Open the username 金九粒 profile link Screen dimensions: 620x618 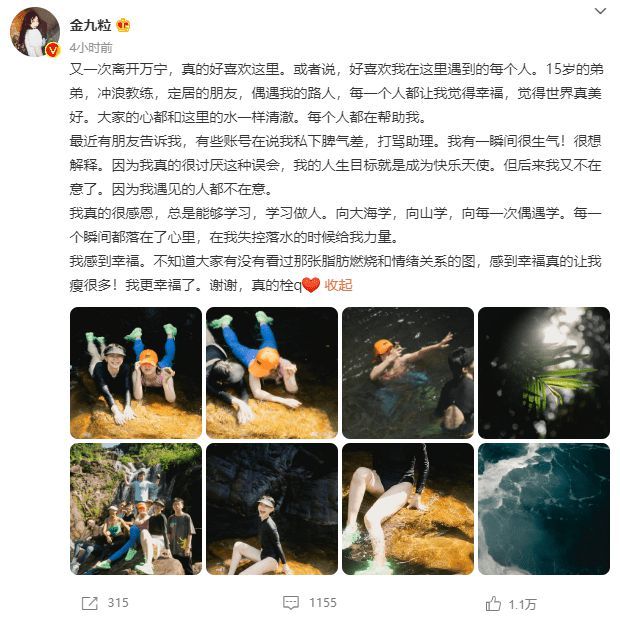90,25
